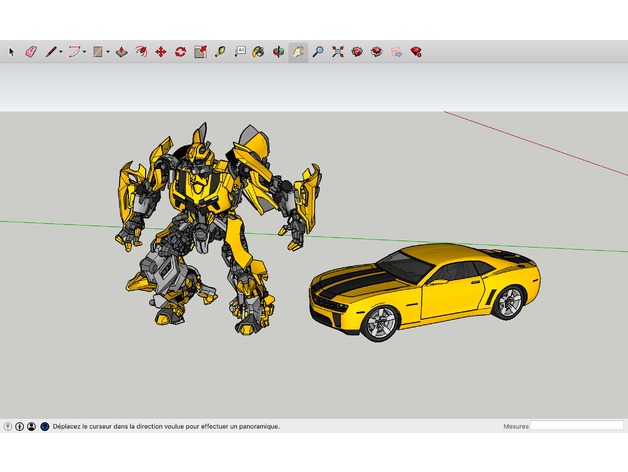
Task: Click the highlighted Pan hand tool
Action: point(298,52)
